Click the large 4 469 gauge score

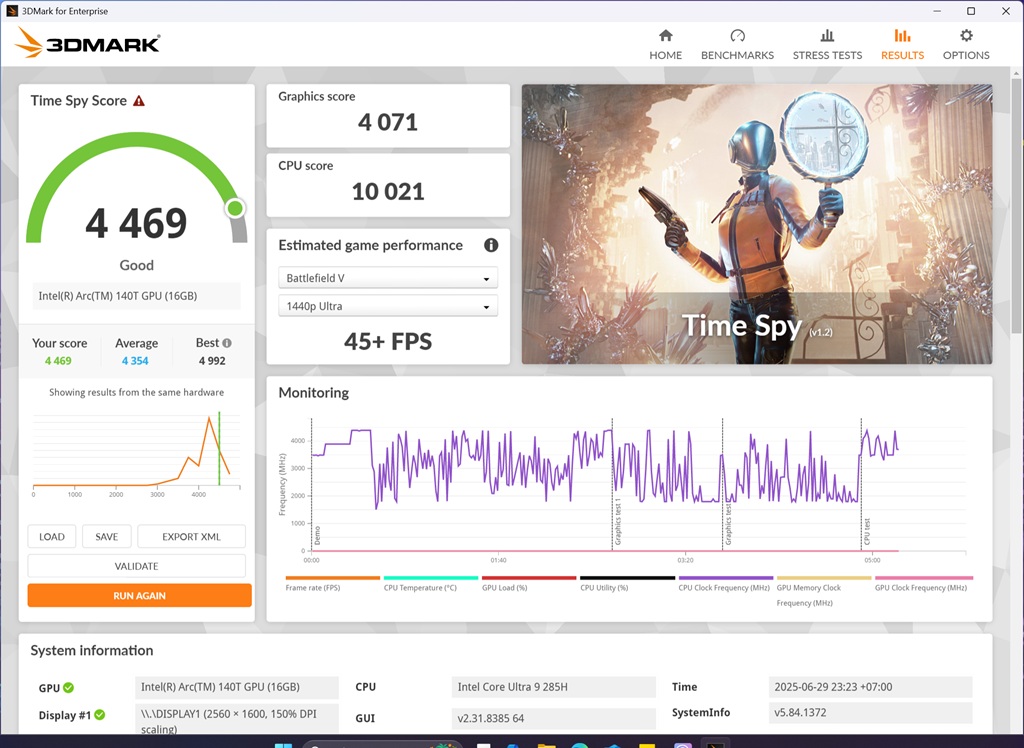click(x=136, y=223)
